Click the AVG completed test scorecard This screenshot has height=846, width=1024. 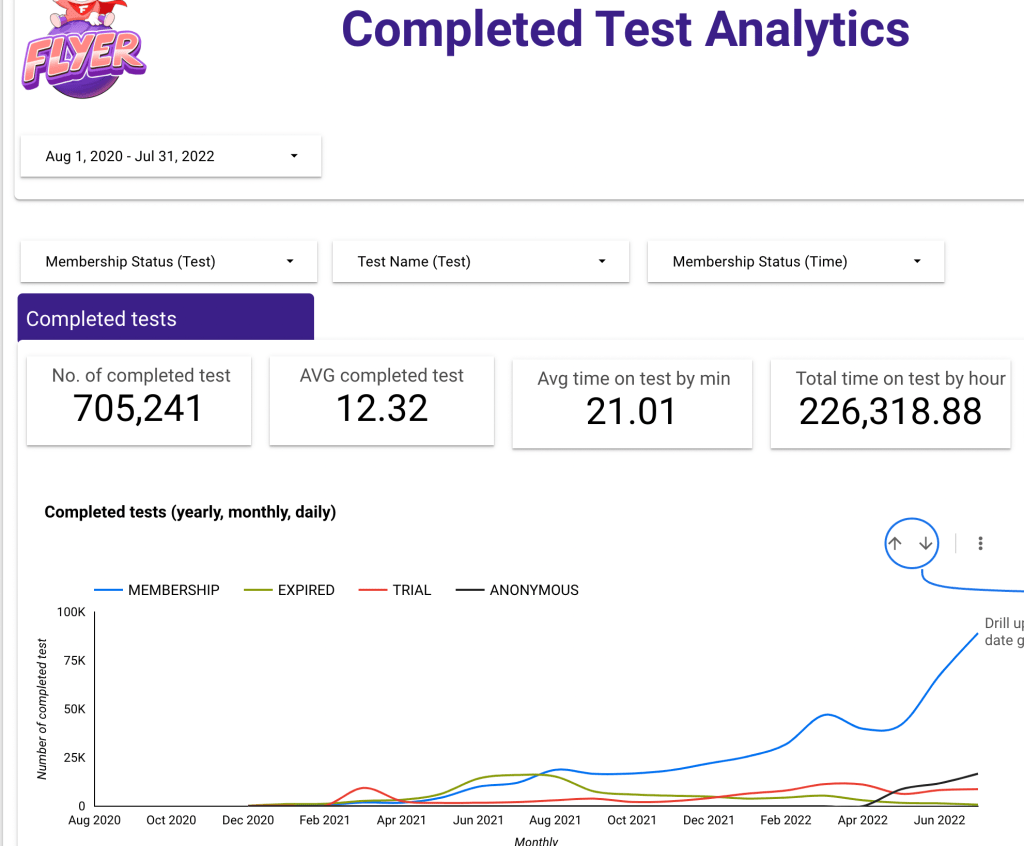tap(382, 400)
